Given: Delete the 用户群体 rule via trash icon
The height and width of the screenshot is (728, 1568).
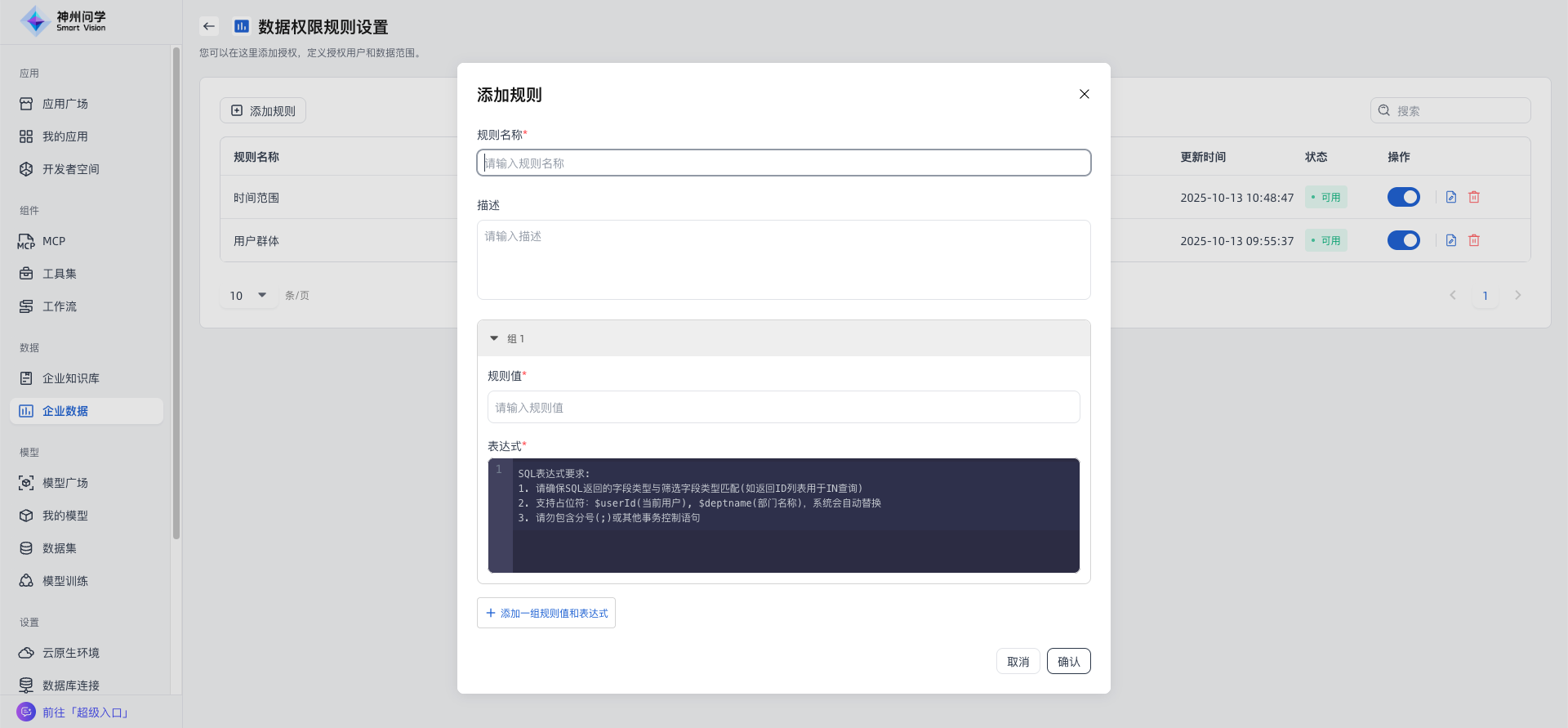Looking at the screenshot, I should click(1474, 240).
